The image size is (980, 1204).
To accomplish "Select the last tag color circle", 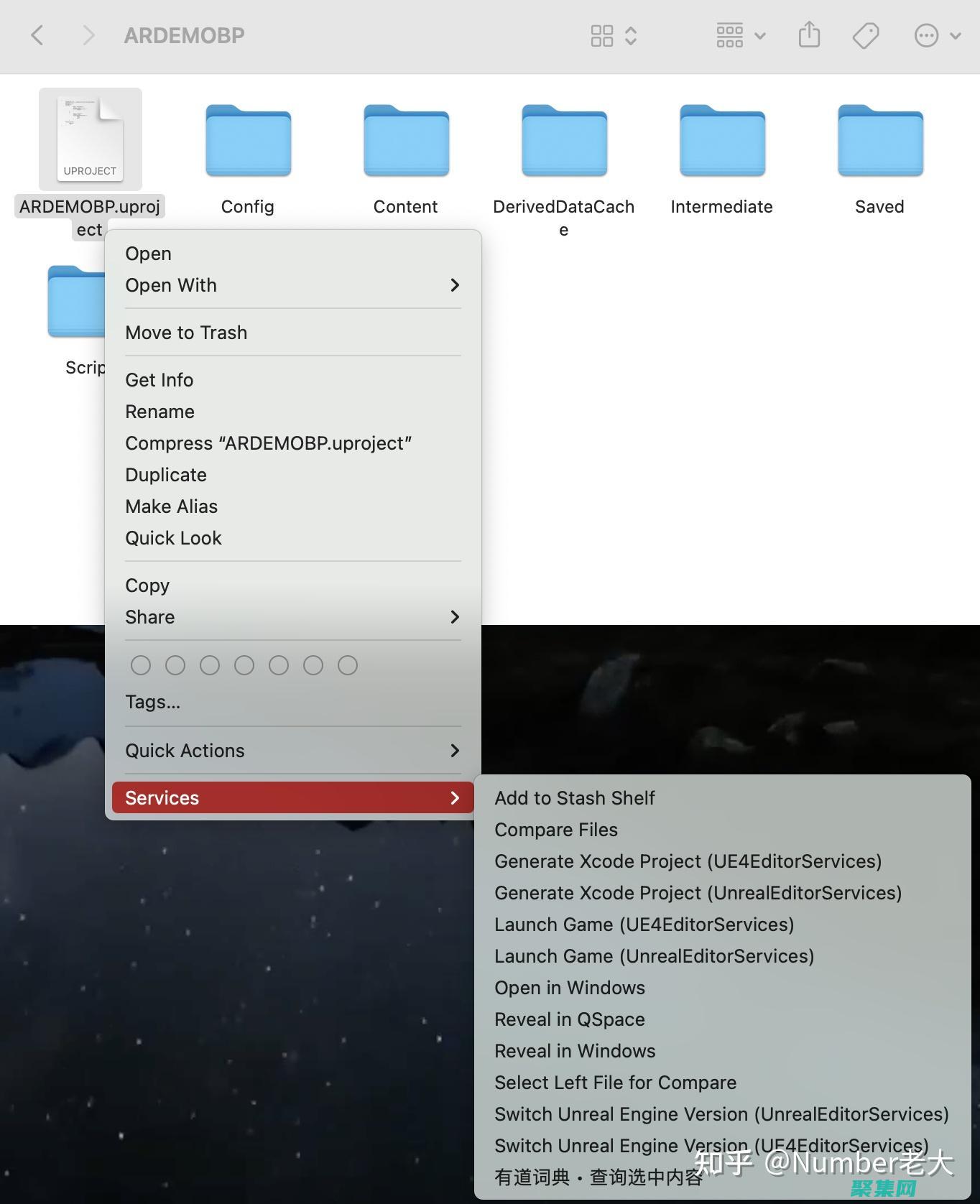I will (x=348, y=665).
